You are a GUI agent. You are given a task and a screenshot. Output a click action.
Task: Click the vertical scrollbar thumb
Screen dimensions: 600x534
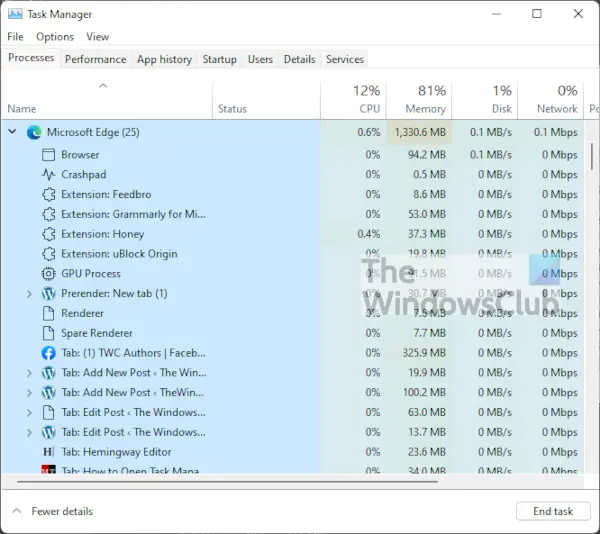pyautogui.click(x=592, y=157)
